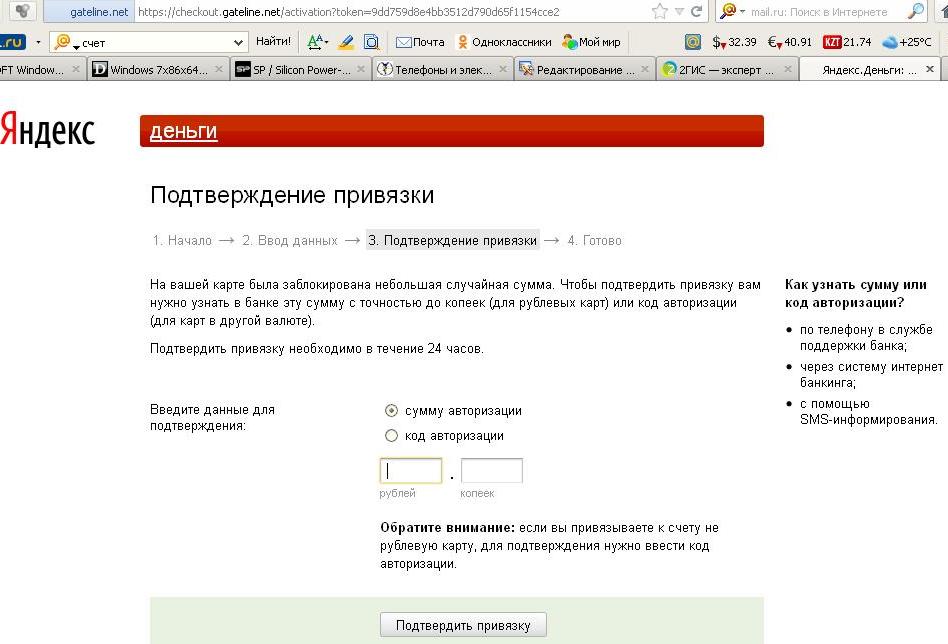Open 'Мой мир' from the toolbar

point(591,42)
